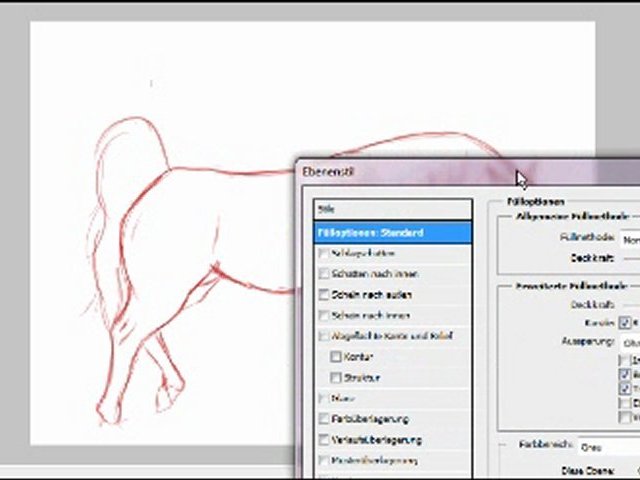Toggle the Schein nach innen checkbox
This screenshot has height=480, width=640.
(323, 316)
